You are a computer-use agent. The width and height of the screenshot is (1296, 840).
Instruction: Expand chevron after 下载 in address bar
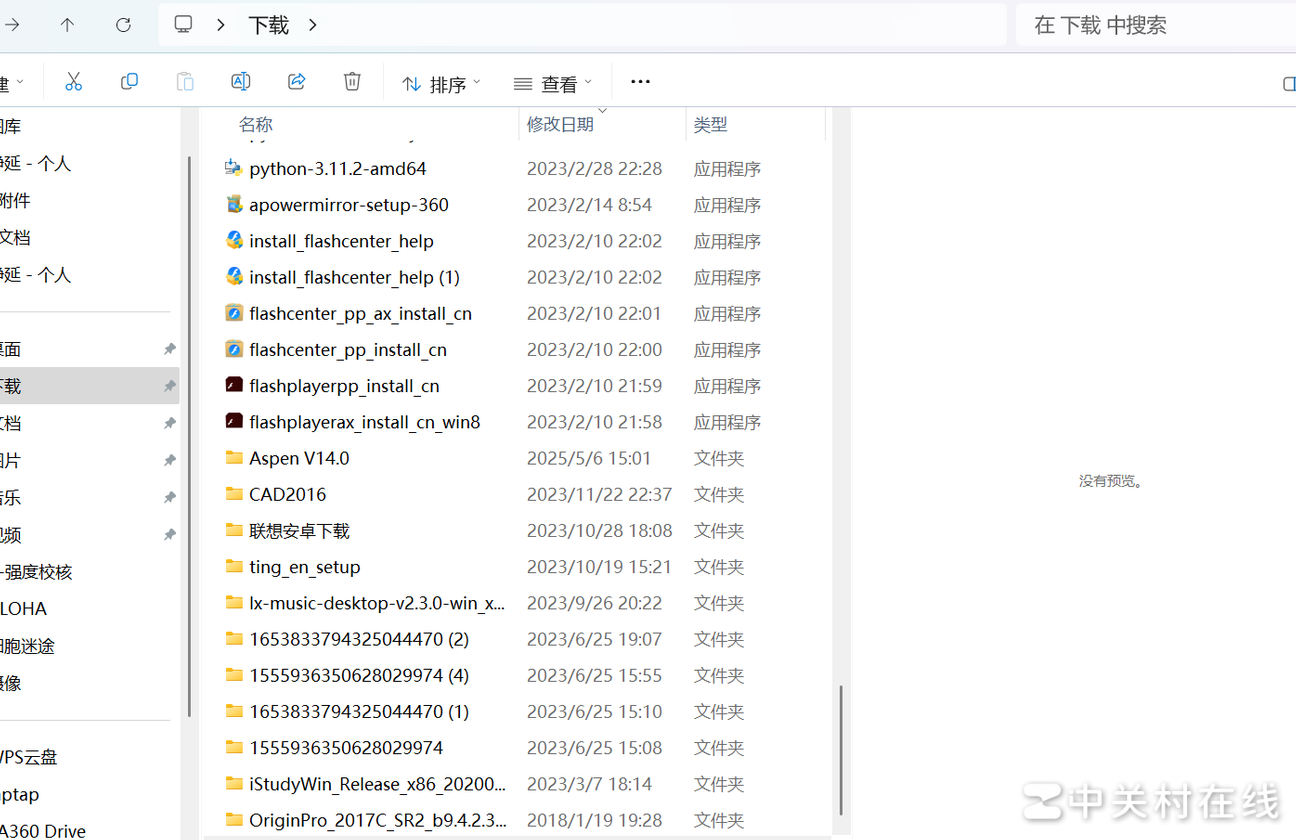click(x=313, y=25)
